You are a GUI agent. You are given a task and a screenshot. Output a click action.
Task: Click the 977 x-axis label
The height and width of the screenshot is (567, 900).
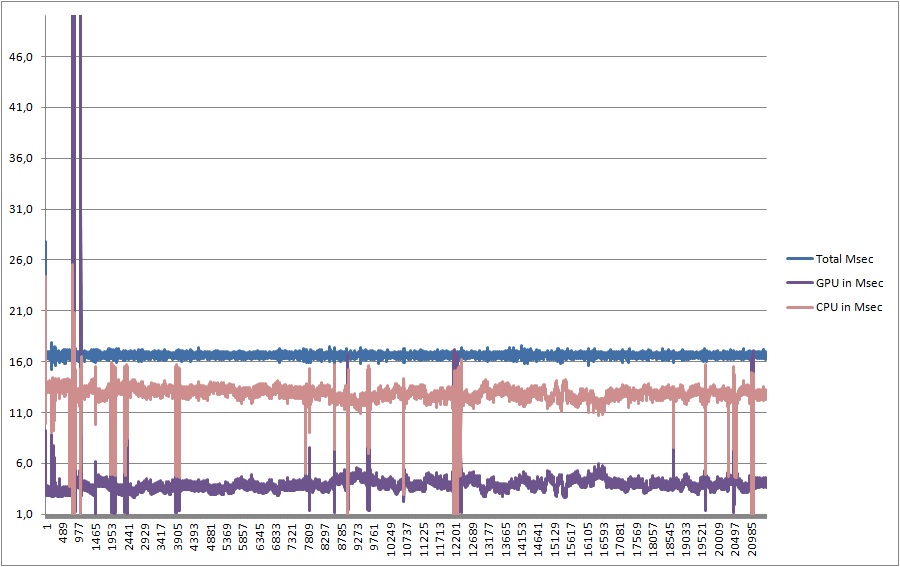(x=79, y=533)
